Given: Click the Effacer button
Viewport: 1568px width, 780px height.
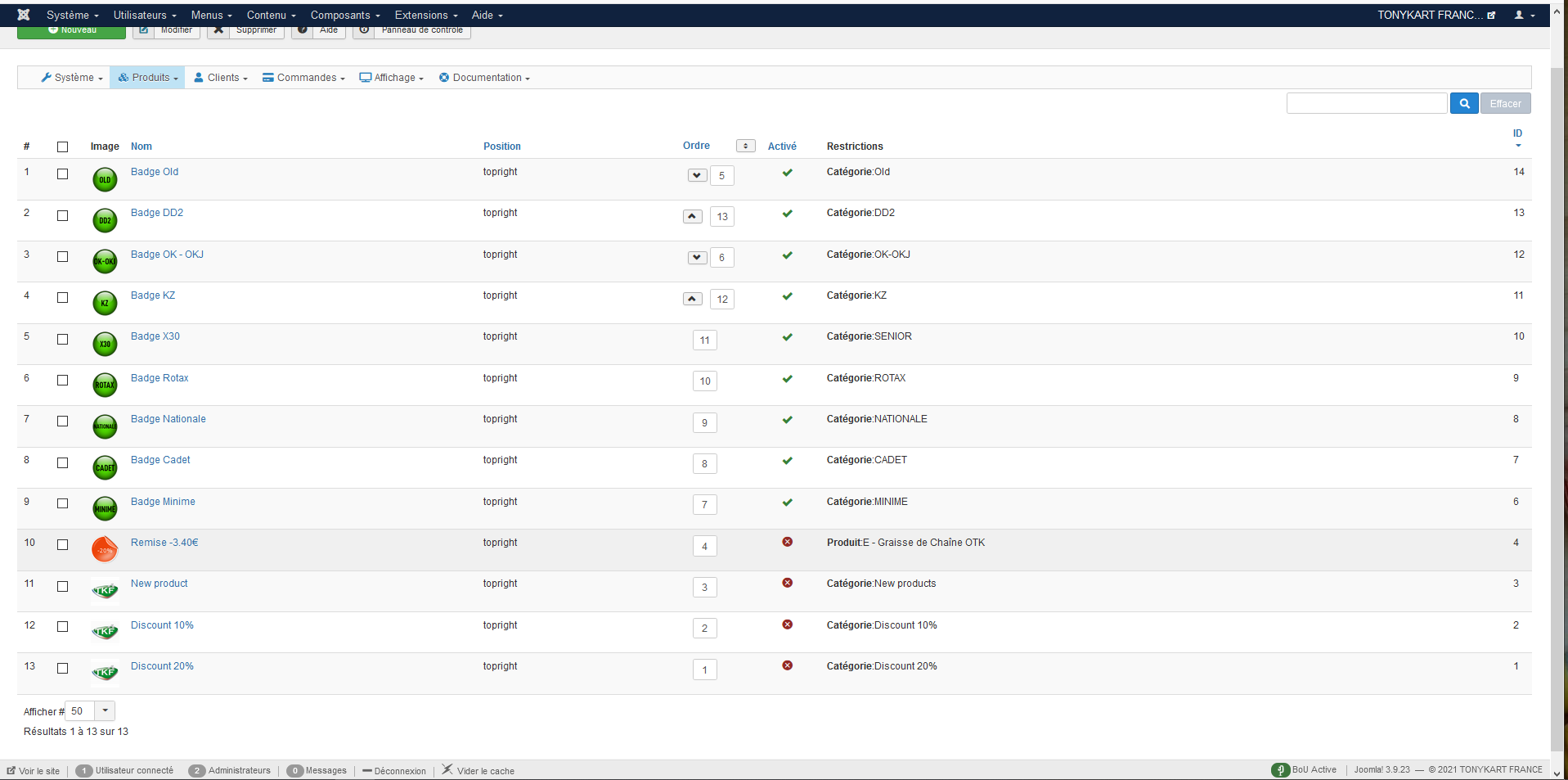Looking at the screenshot, I should [1505, 103].
